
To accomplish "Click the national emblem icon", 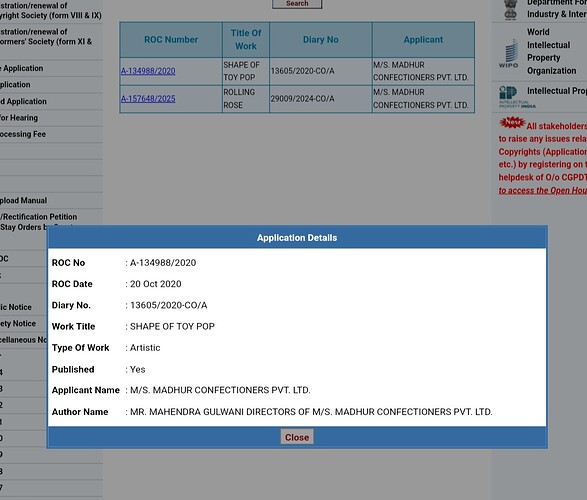I will [510, 10].
